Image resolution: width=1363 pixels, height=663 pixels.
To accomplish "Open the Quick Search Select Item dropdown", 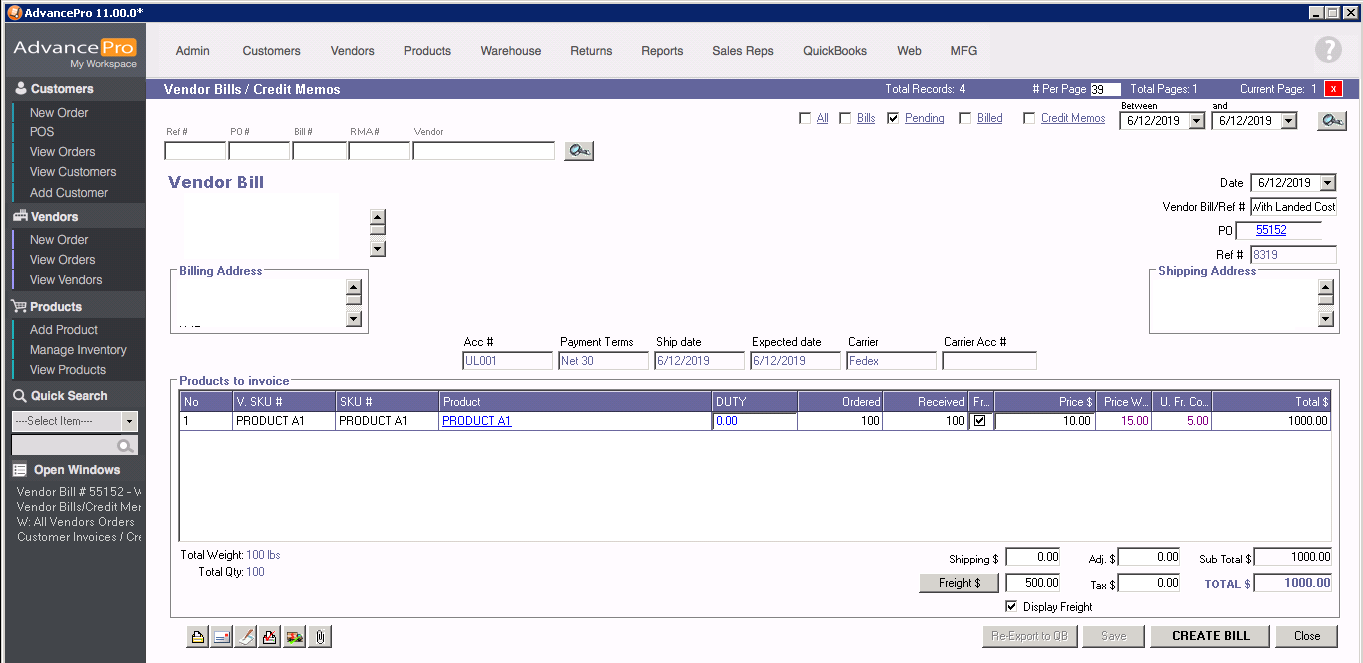I will 129,421.
